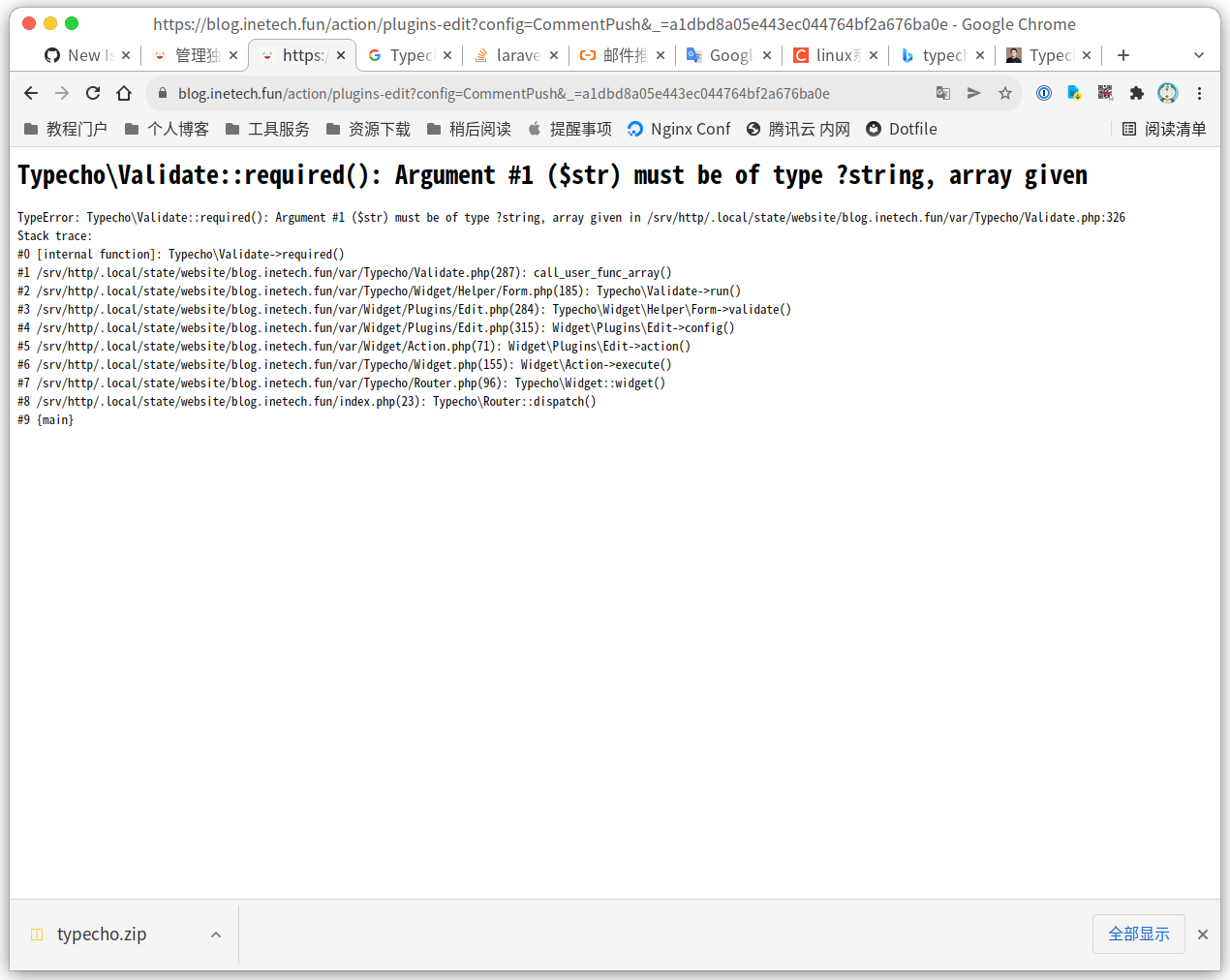Click the TypeError heading text
The height and width of the screenshot is (980, 1230).
[x=552, y=175]
